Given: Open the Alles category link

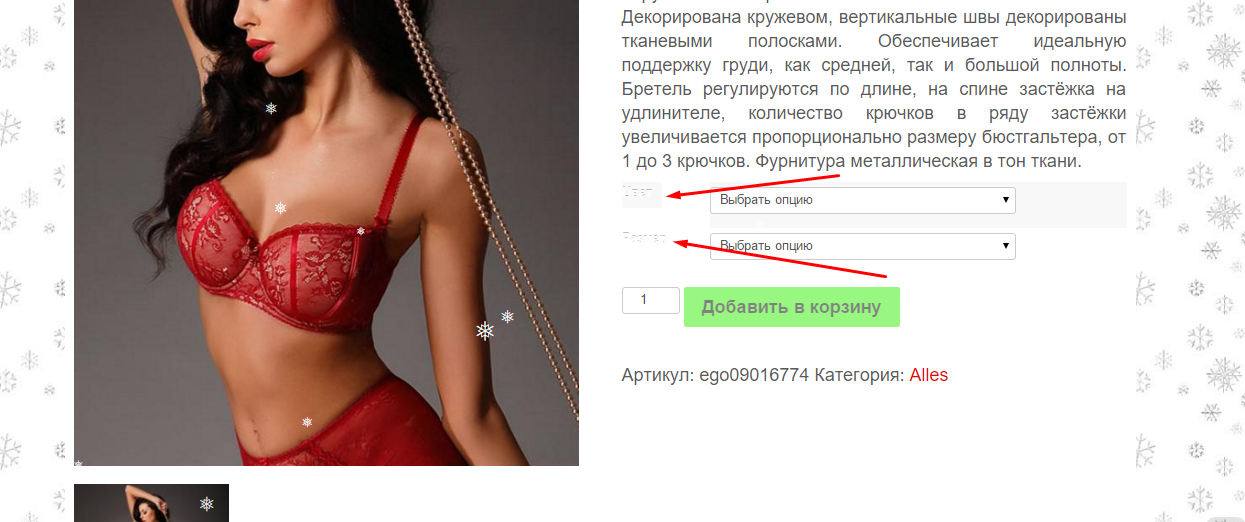Looking at the screenshot, I should [x=929, y=375].
